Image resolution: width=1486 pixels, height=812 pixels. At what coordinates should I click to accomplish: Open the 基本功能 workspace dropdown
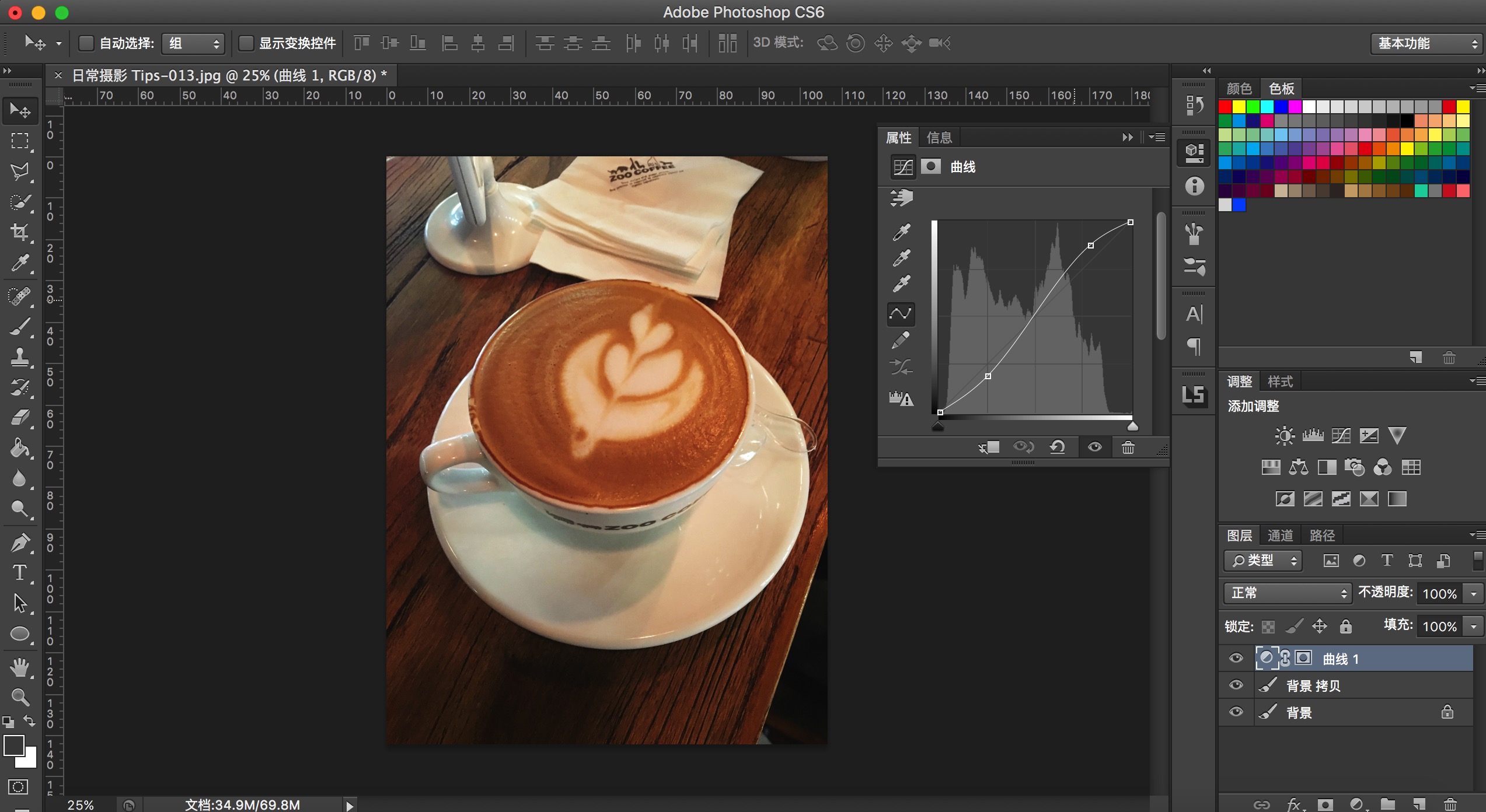coord(1426,43)
